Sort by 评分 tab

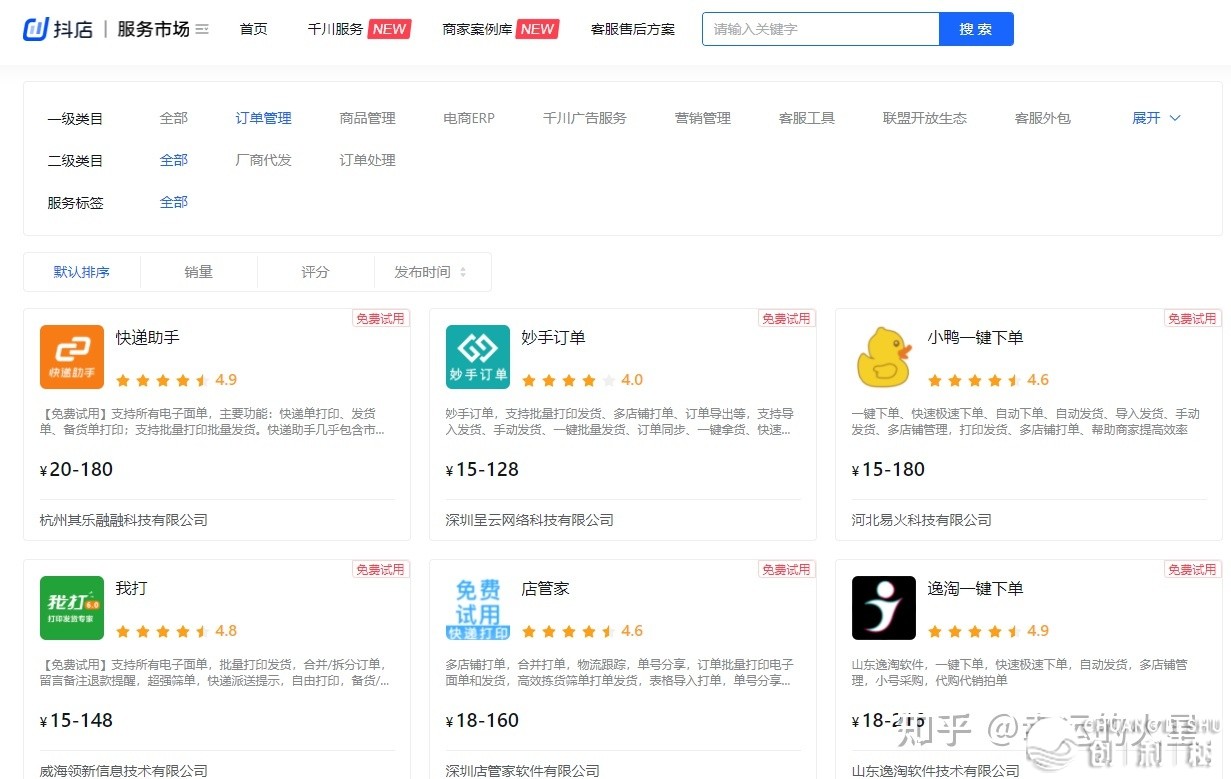click(316, 272)
